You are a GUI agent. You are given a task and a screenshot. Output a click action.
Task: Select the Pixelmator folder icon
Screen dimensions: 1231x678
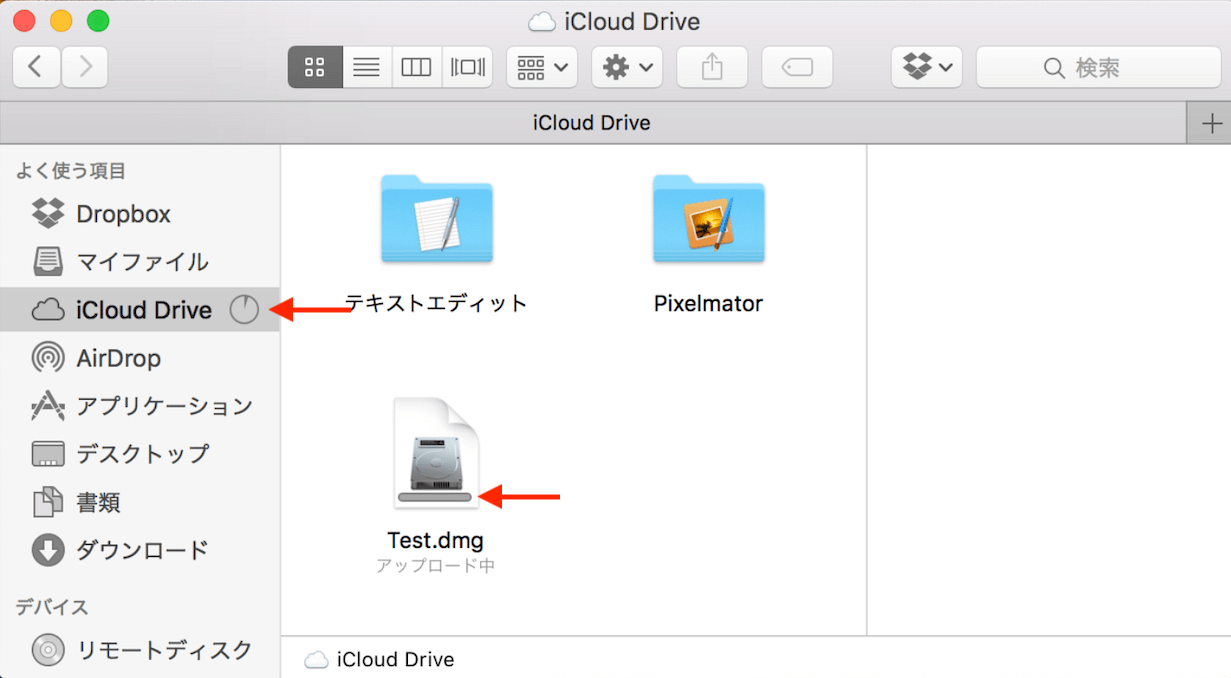coord(709,219)
